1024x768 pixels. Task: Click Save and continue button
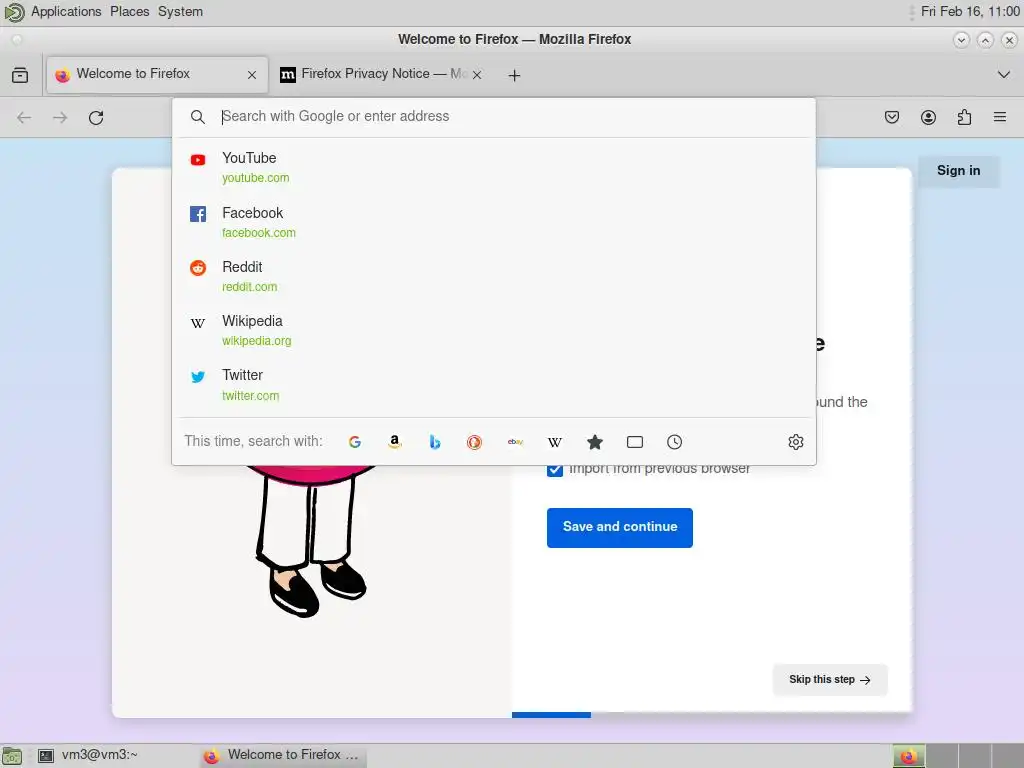click(620, 528)
